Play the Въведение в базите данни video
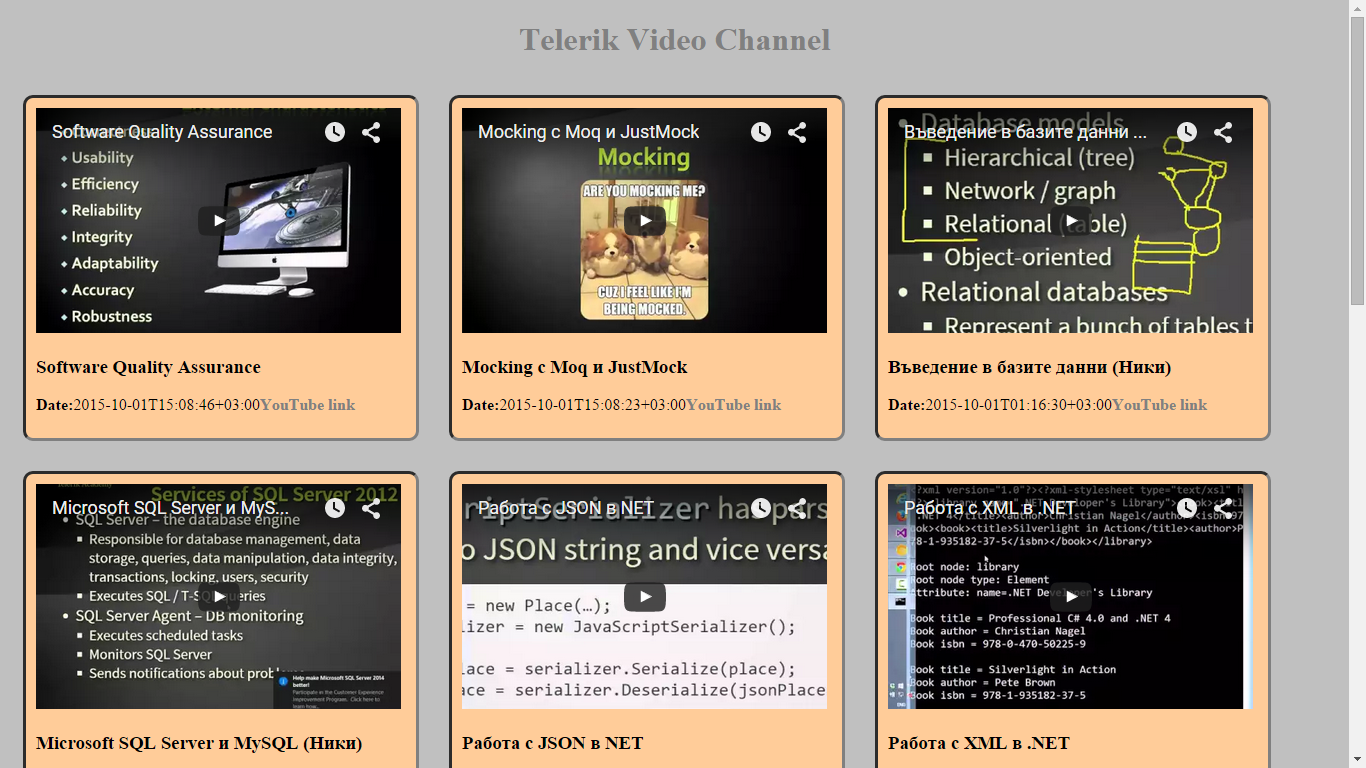 click(1070, 221)
